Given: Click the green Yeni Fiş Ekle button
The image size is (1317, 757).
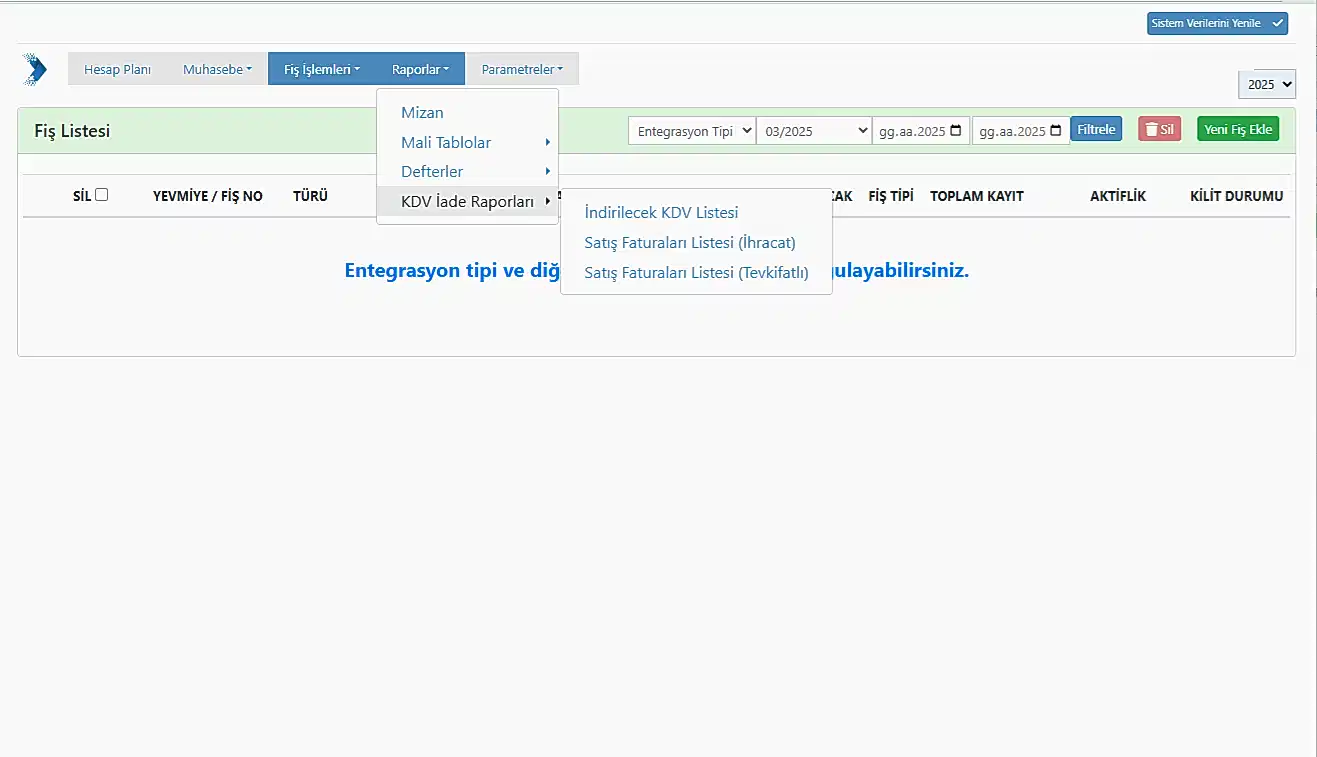Looking at the screenshot, I should click(x=1237, y=129).
